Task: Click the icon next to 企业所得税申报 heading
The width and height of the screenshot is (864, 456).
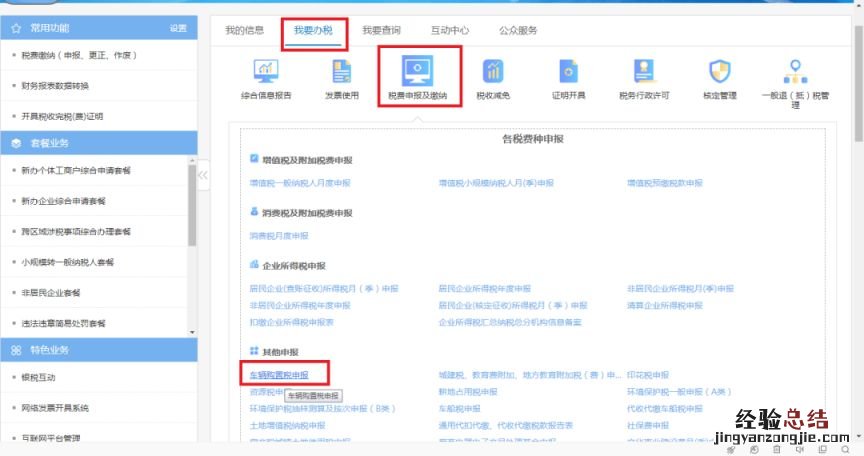Action: [x=254, y=264]
